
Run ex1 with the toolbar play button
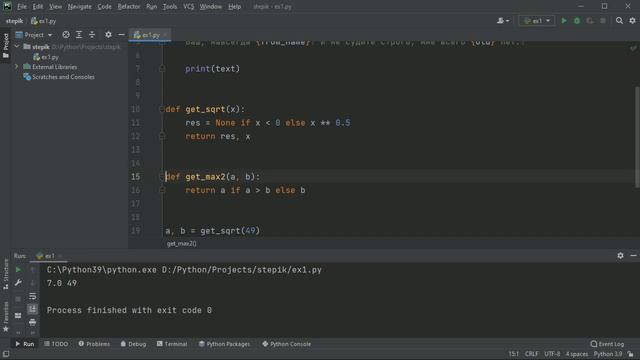564,20
